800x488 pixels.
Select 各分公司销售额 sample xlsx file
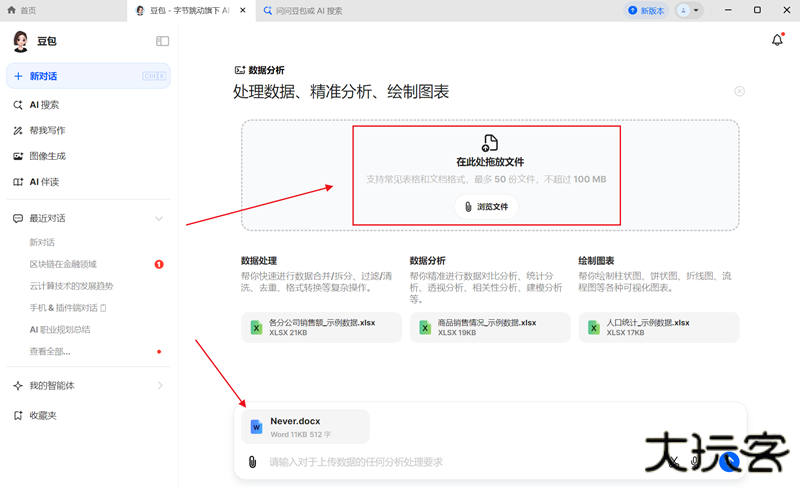[321, 327]
